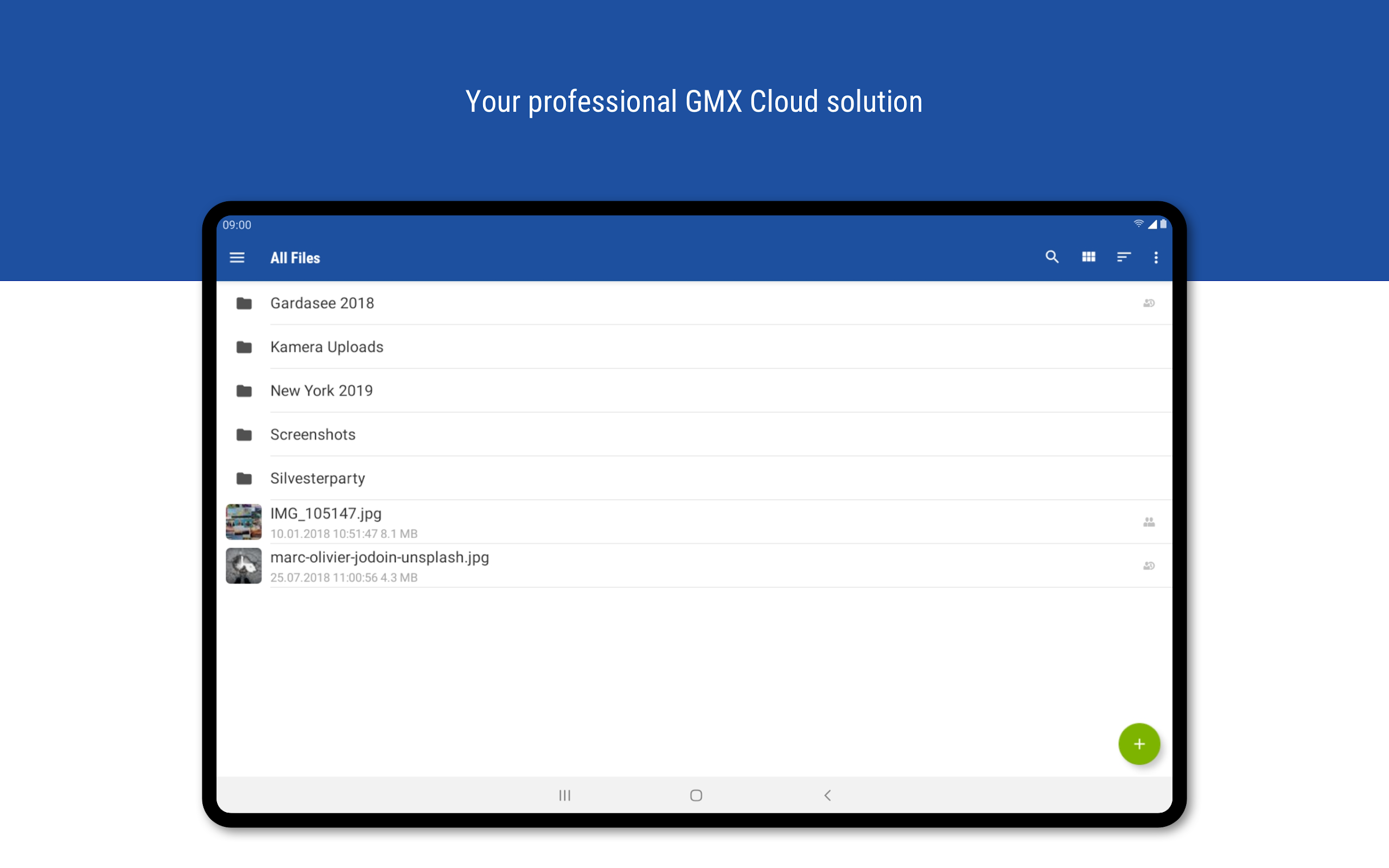Click the Screenshots folder icon
Image resolution: width=1389 pixels, height=868 pixels.
(x=244, y=435)
